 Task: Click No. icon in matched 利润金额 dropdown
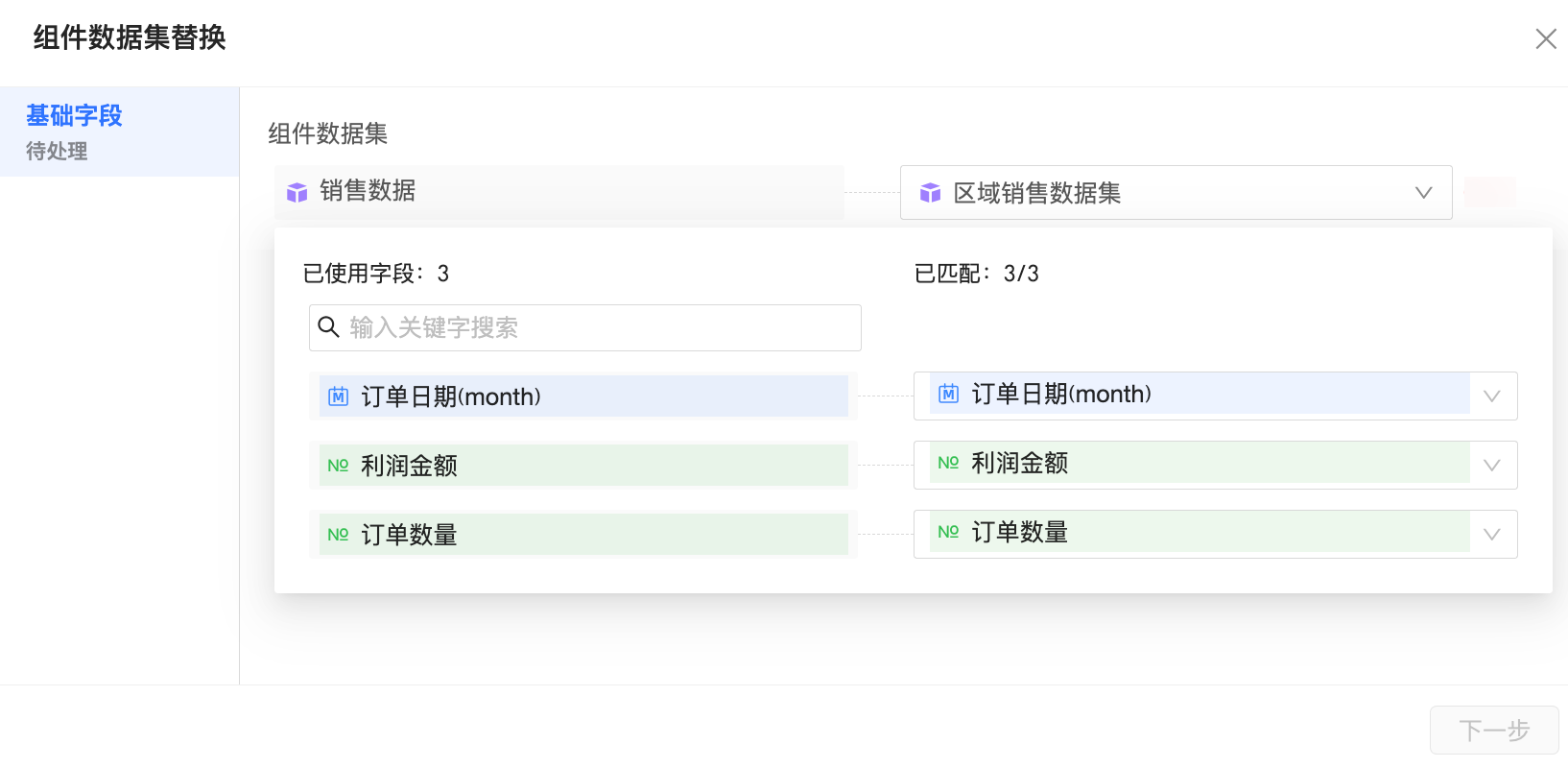click(948, 463)
